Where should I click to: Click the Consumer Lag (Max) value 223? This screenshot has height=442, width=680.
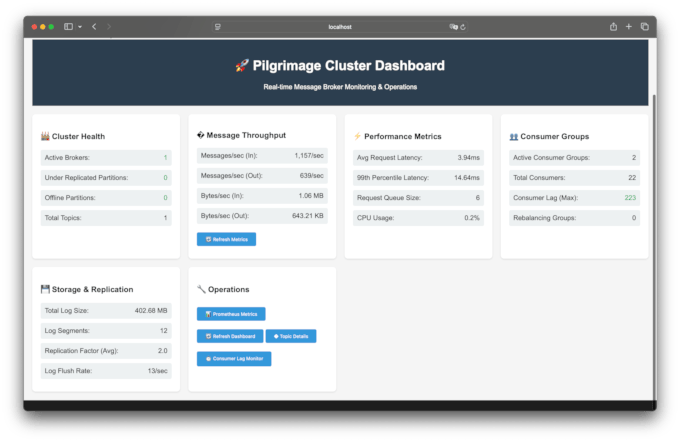(x=630, y=198)
